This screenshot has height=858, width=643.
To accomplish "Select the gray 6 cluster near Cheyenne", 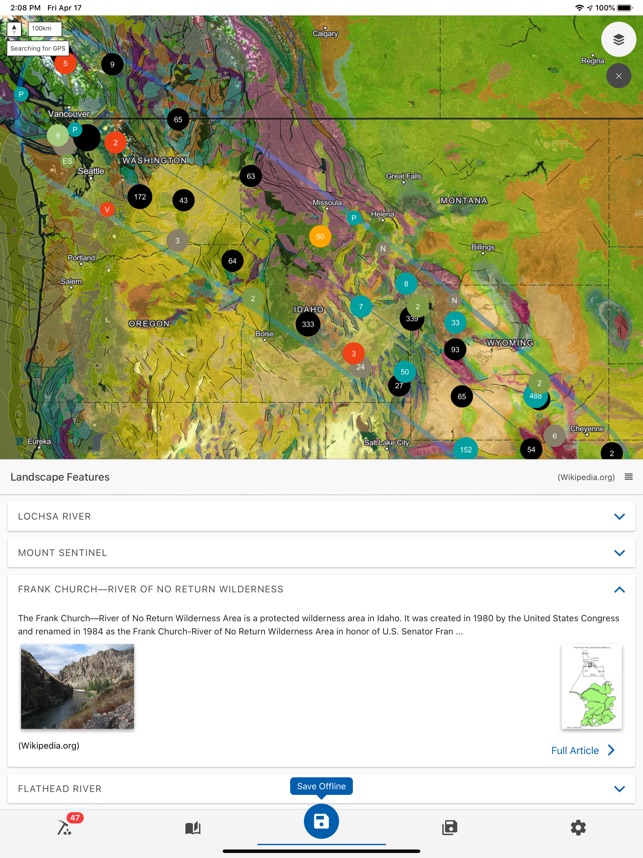I will pyautogui.click(x=554, y=436).
